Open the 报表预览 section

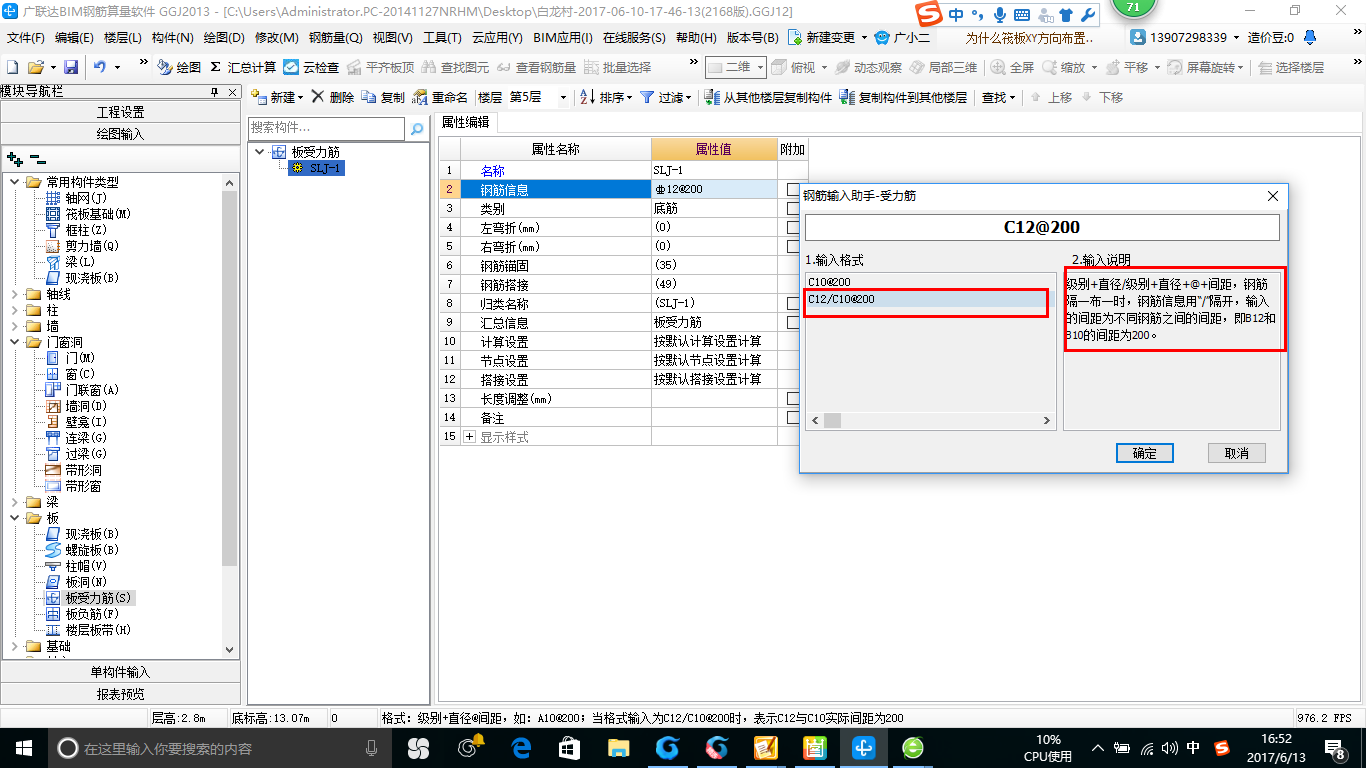click(120, 693)
